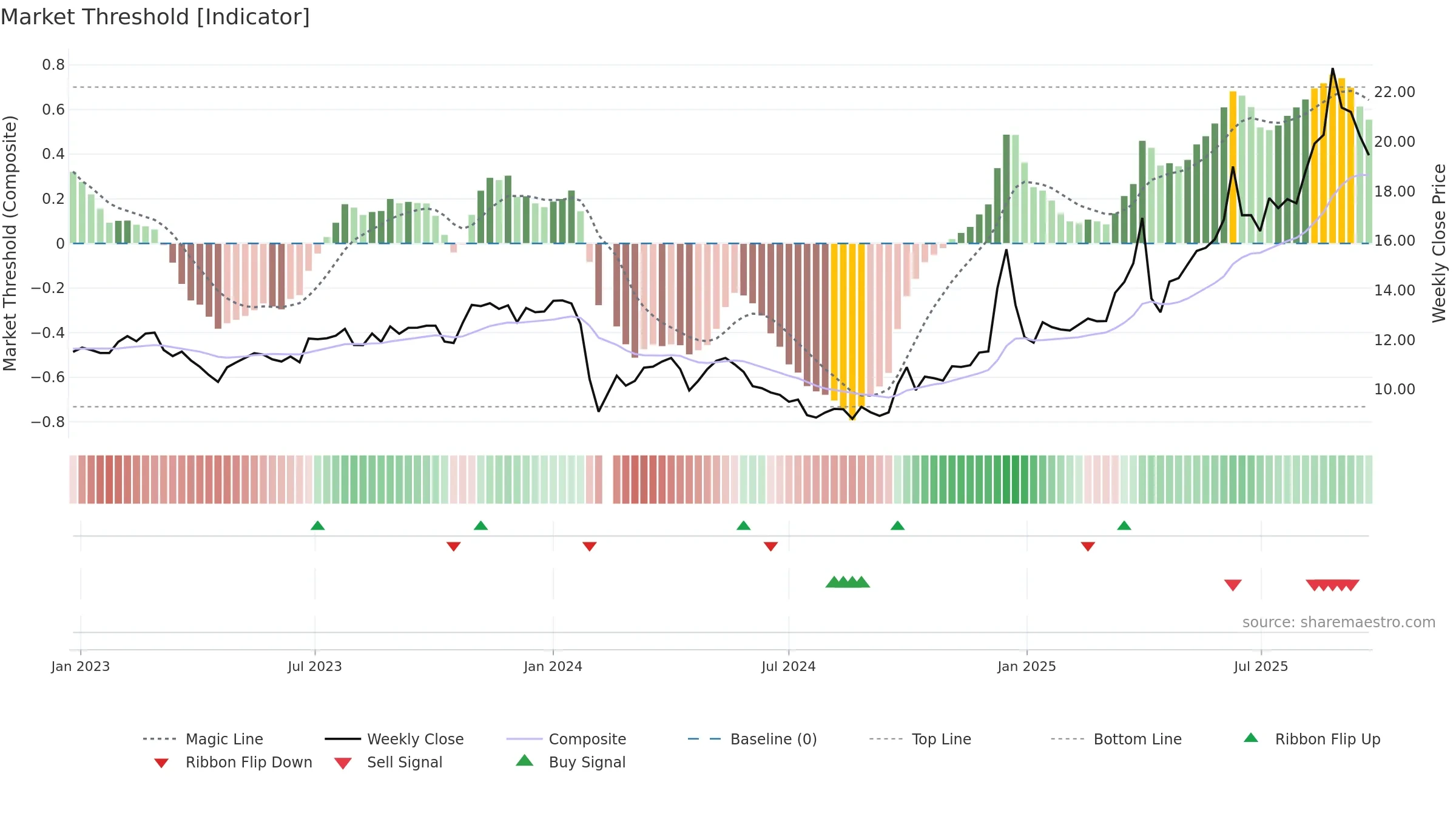
Task: Click the green Buy Signal legend triangle
Action: pyautogui.click(x=525, y=760)
